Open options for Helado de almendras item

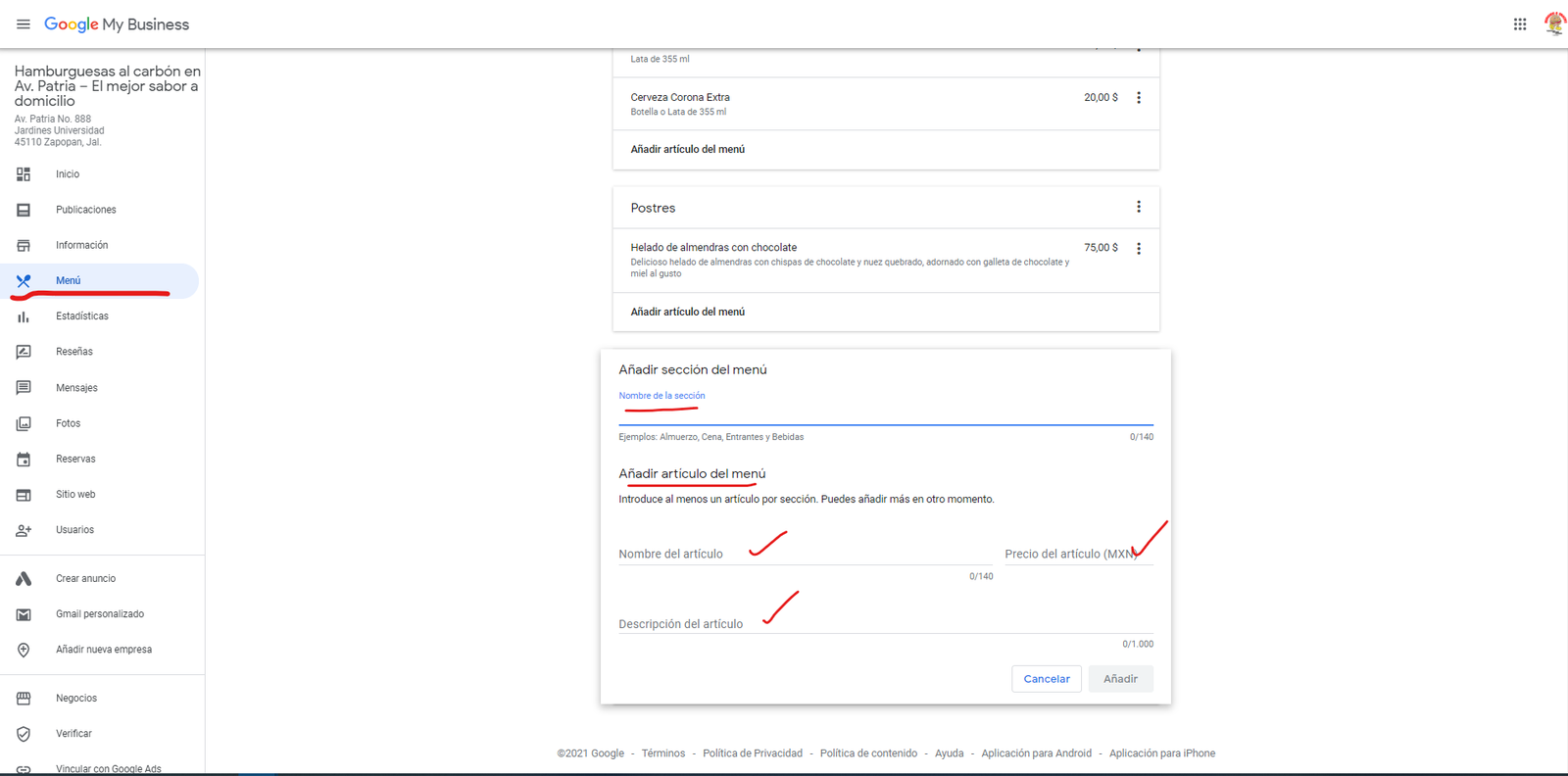(x=1138, y=249)
